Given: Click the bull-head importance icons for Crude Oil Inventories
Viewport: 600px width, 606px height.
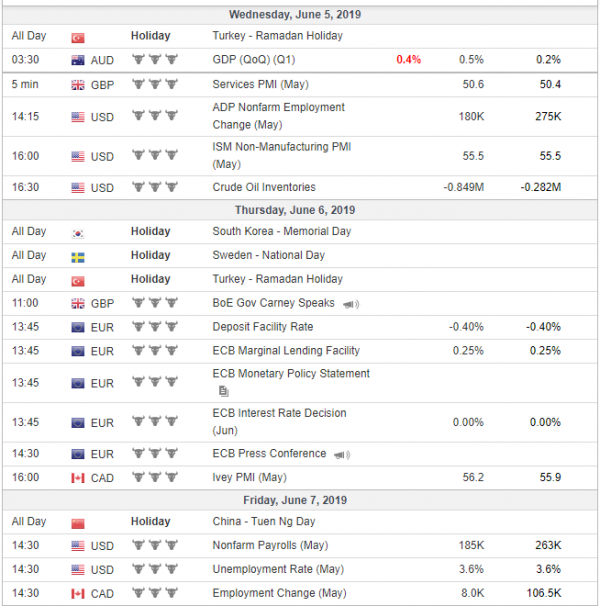Looking at the screenshot, I should click(x=155, y=187).
